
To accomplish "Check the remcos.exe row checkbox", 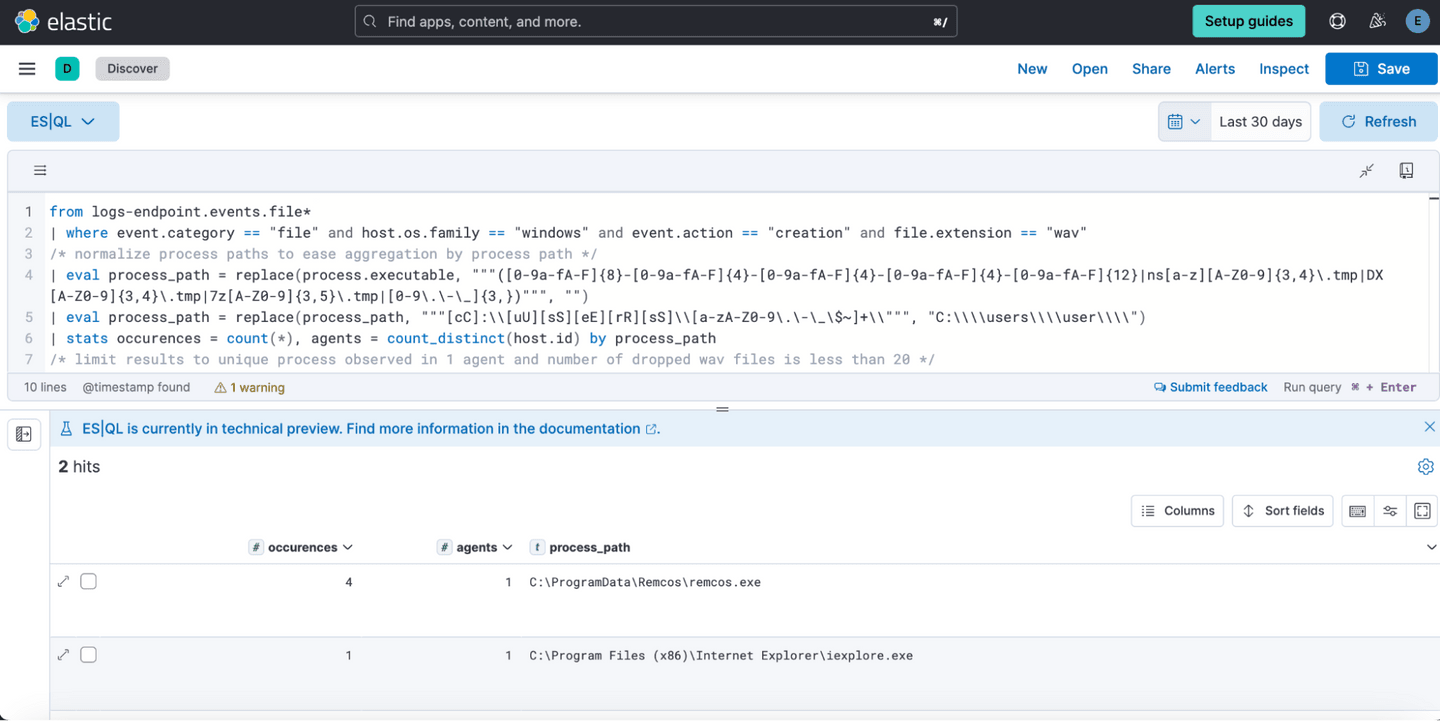I will (x=88, y=581).
